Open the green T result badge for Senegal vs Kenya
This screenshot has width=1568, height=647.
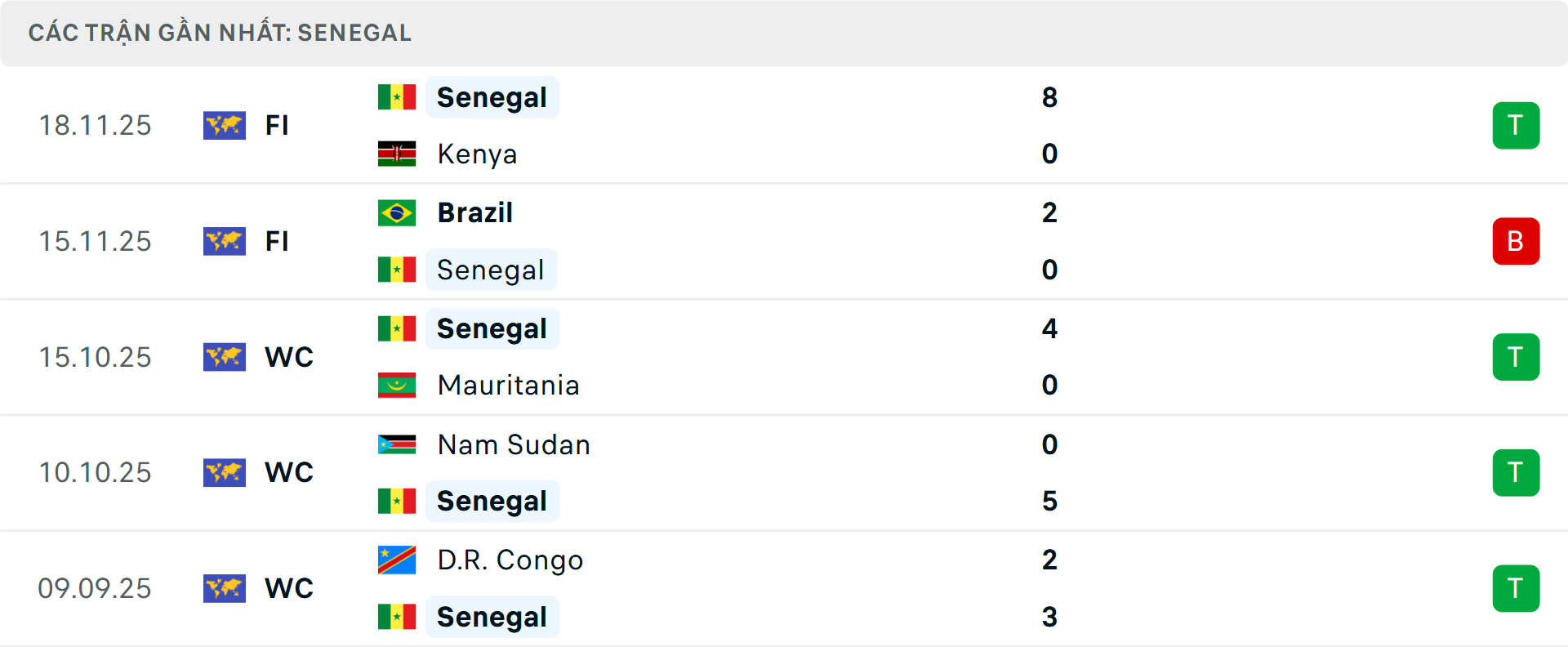pyautogui.click(x=1517, y=125)
